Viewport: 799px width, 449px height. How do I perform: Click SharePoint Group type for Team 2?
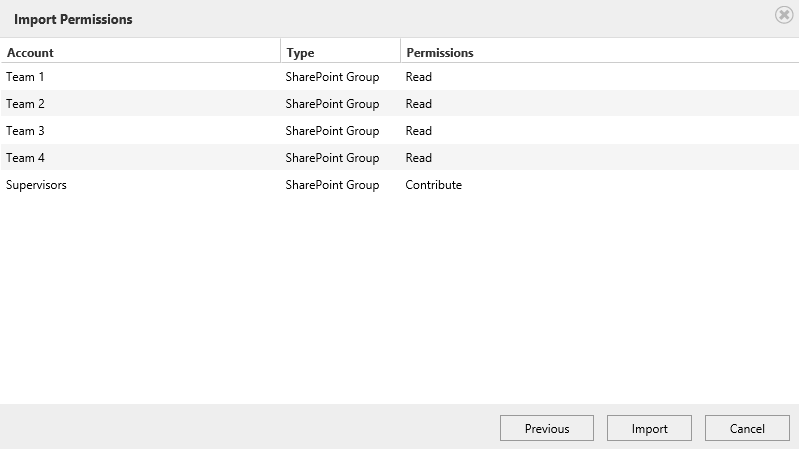click(x=332, y=104)
